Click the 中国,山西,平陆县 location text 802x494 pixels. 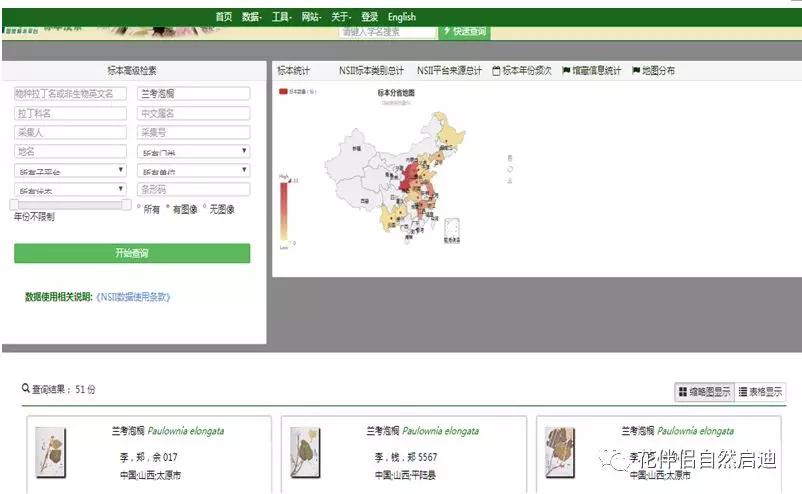[x=405, y=475]
